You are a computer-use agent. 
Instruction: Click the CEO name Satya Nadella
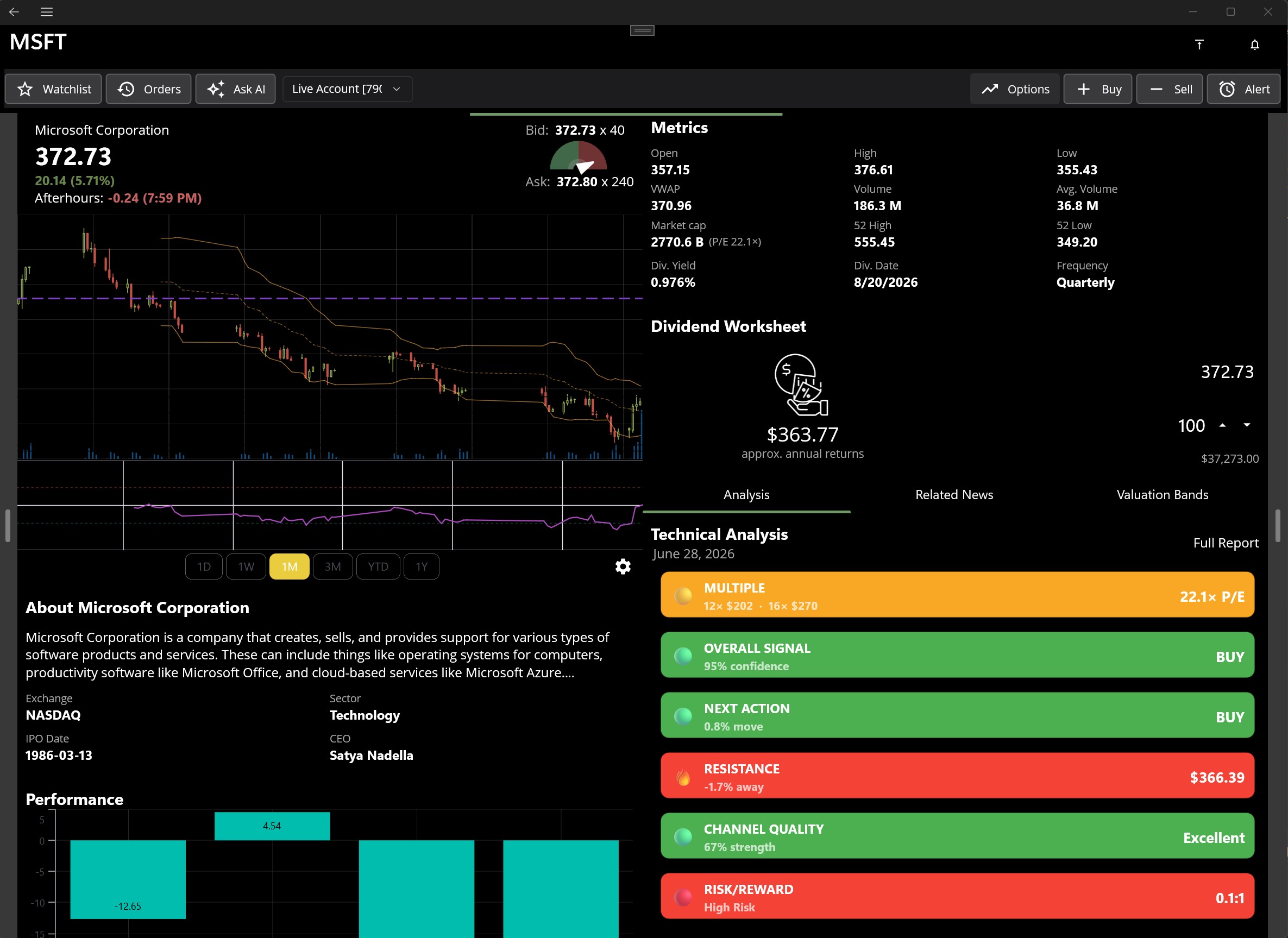372,755
